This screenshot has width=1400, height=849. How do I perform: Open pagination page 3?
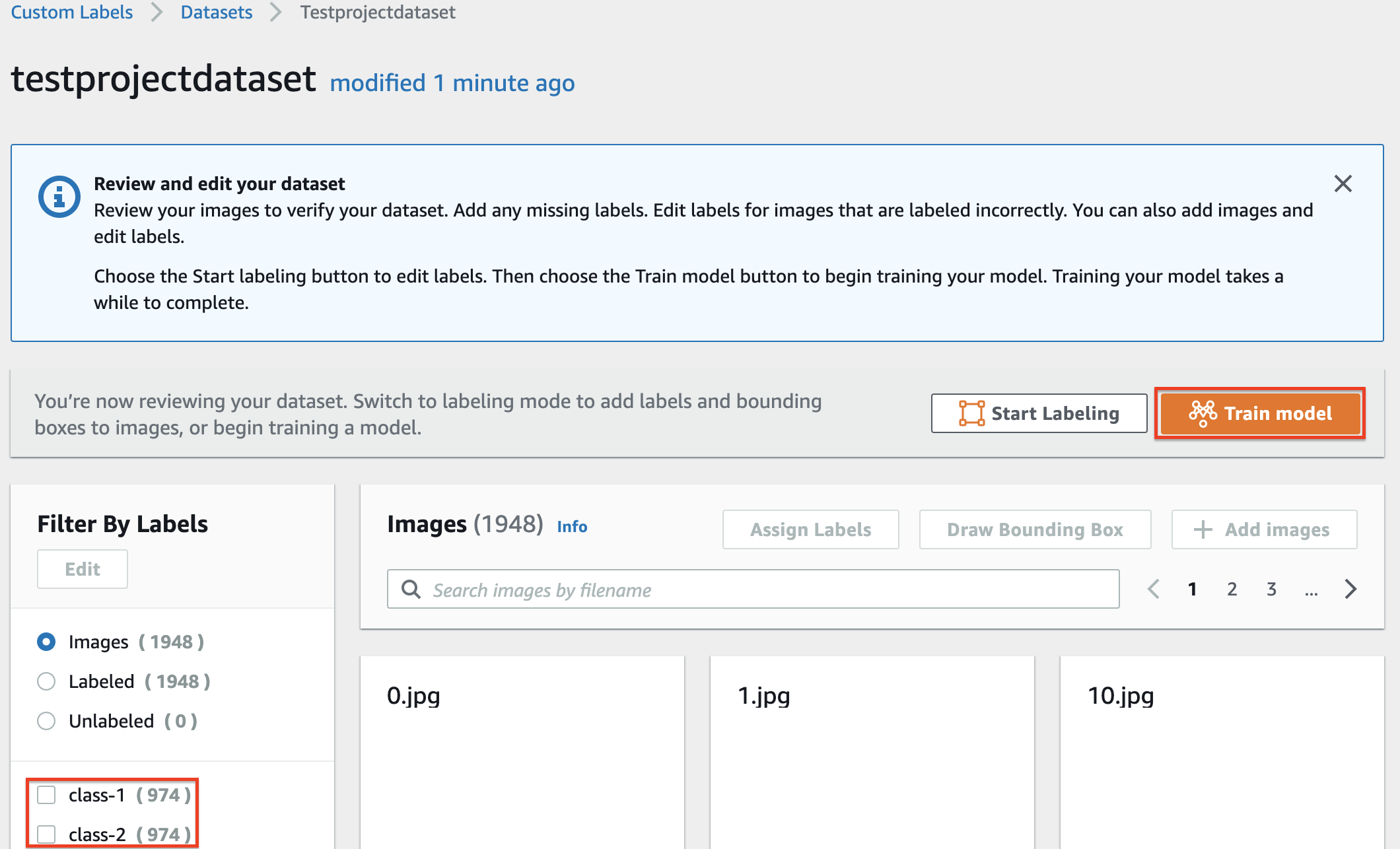(x=1271, y=589)
